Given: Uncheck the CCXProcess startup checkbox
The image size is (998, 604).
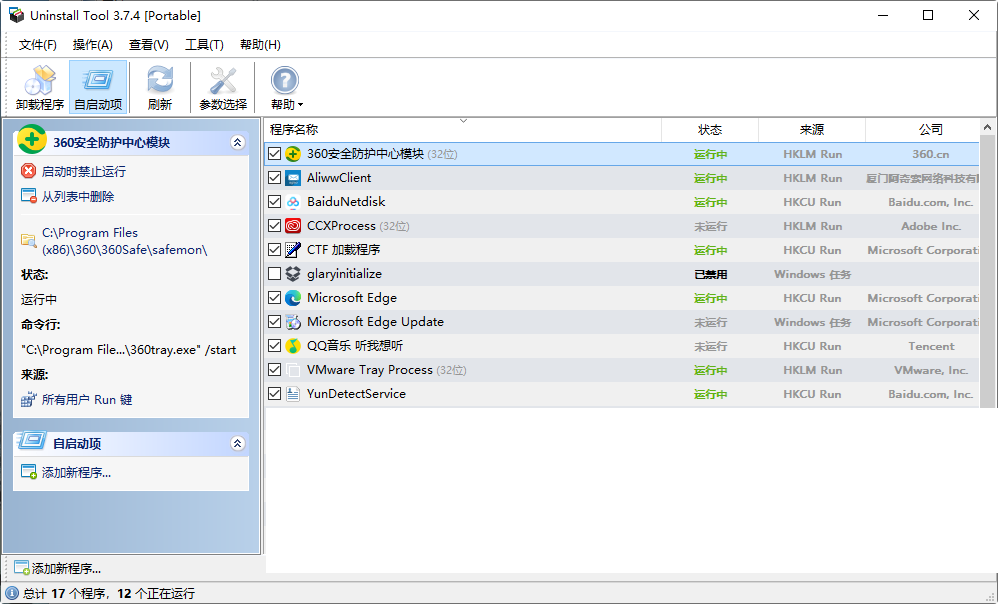Looking at the screenshot, I should (274, 226).
